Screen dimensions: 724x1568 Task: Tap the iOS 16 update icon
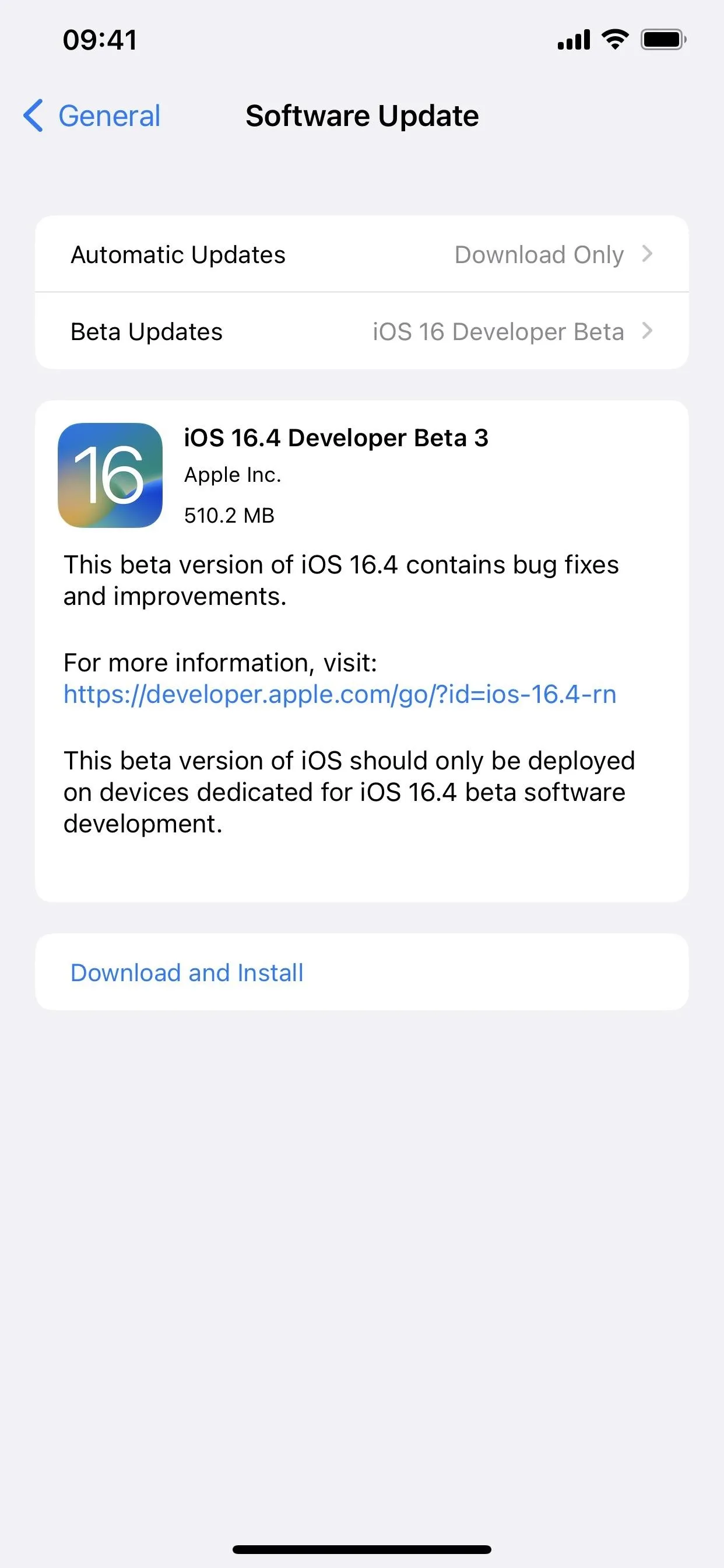(x=110, y=475)
